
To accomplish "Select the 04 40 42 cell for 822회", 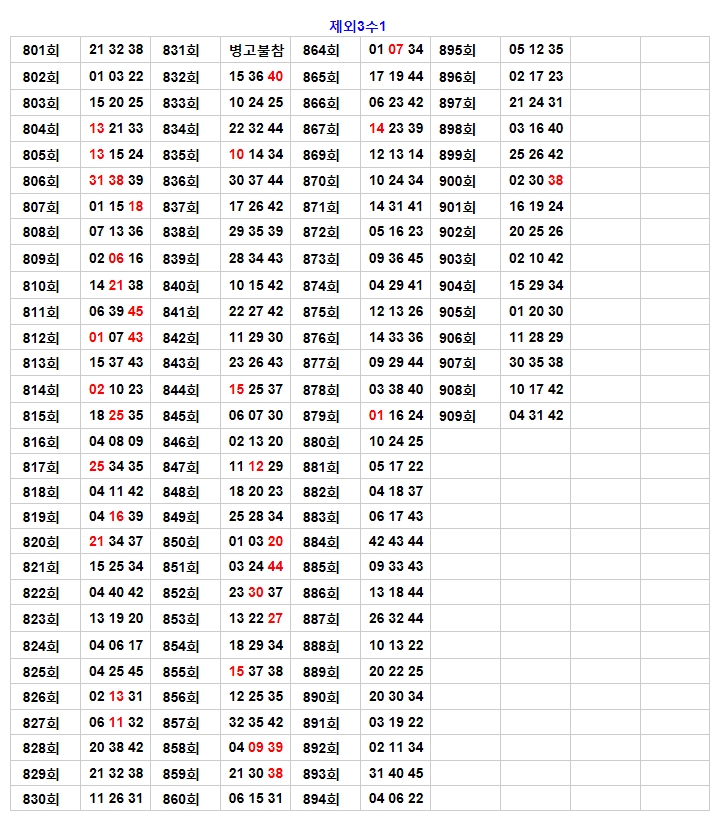I will [x=116, y=593].
